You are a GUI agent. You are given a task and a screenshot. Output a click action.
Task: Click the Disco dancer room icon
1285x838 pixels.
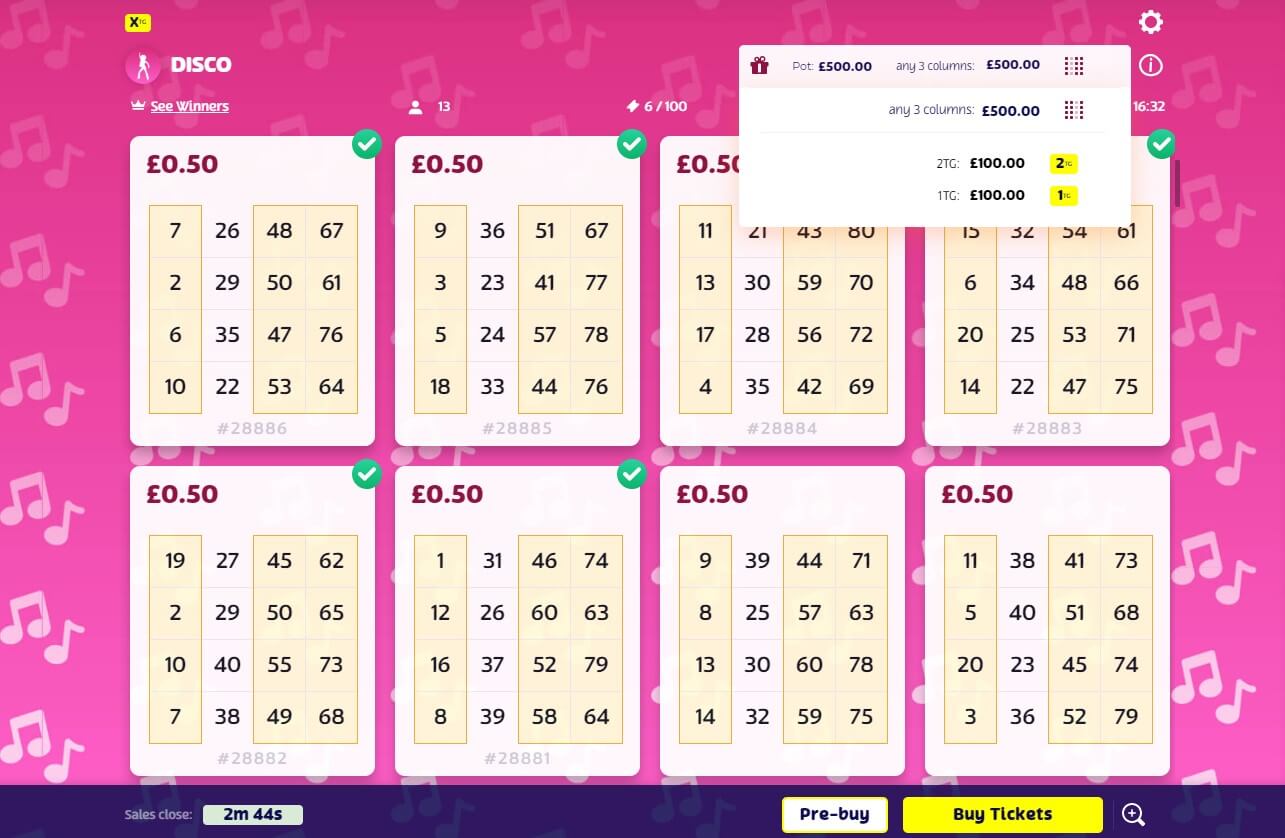143,66
